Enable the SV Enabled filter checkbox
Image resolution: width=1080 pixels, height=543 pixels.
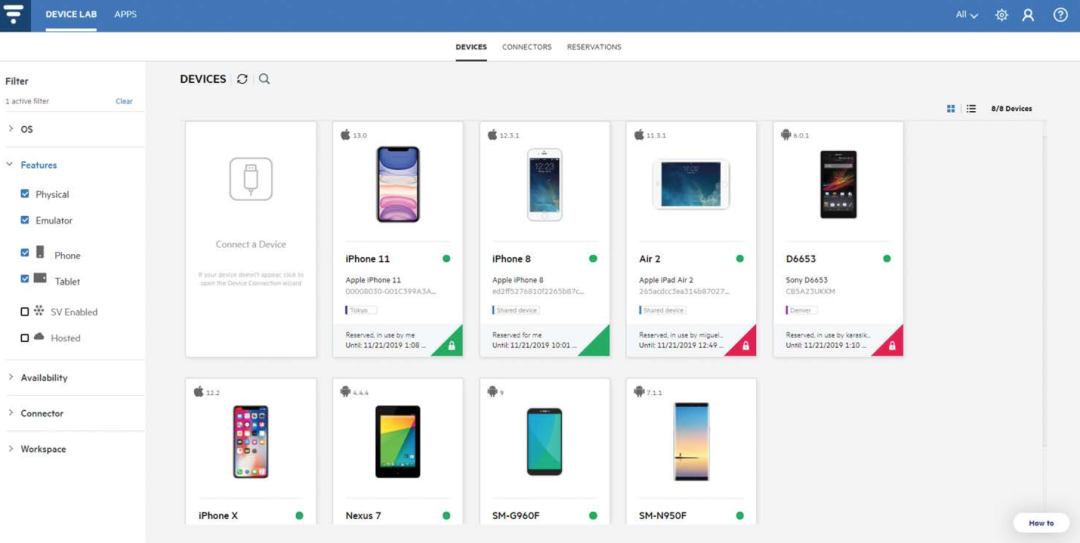(25, 311)
